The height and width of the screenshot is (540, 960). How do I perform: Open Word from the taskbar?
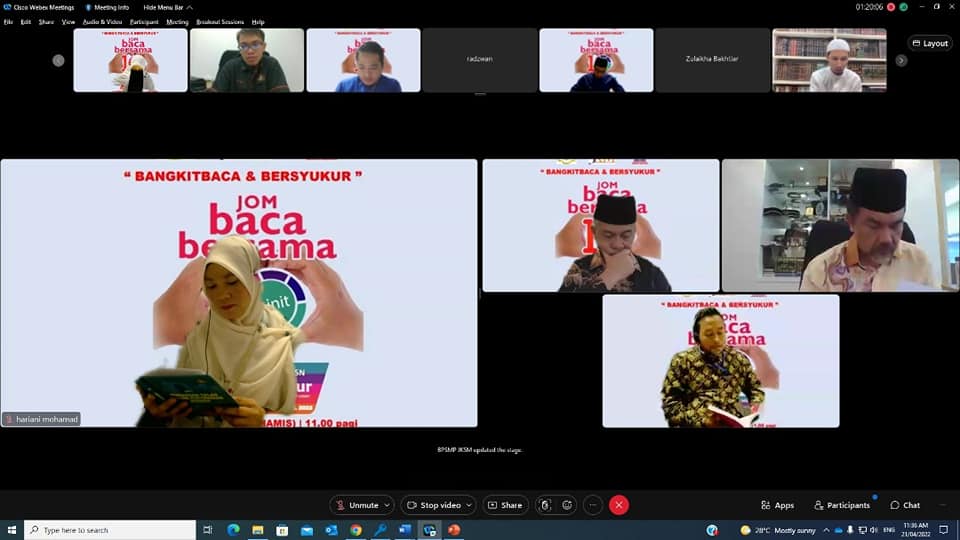pyautogui.click(x=405, y=530)
